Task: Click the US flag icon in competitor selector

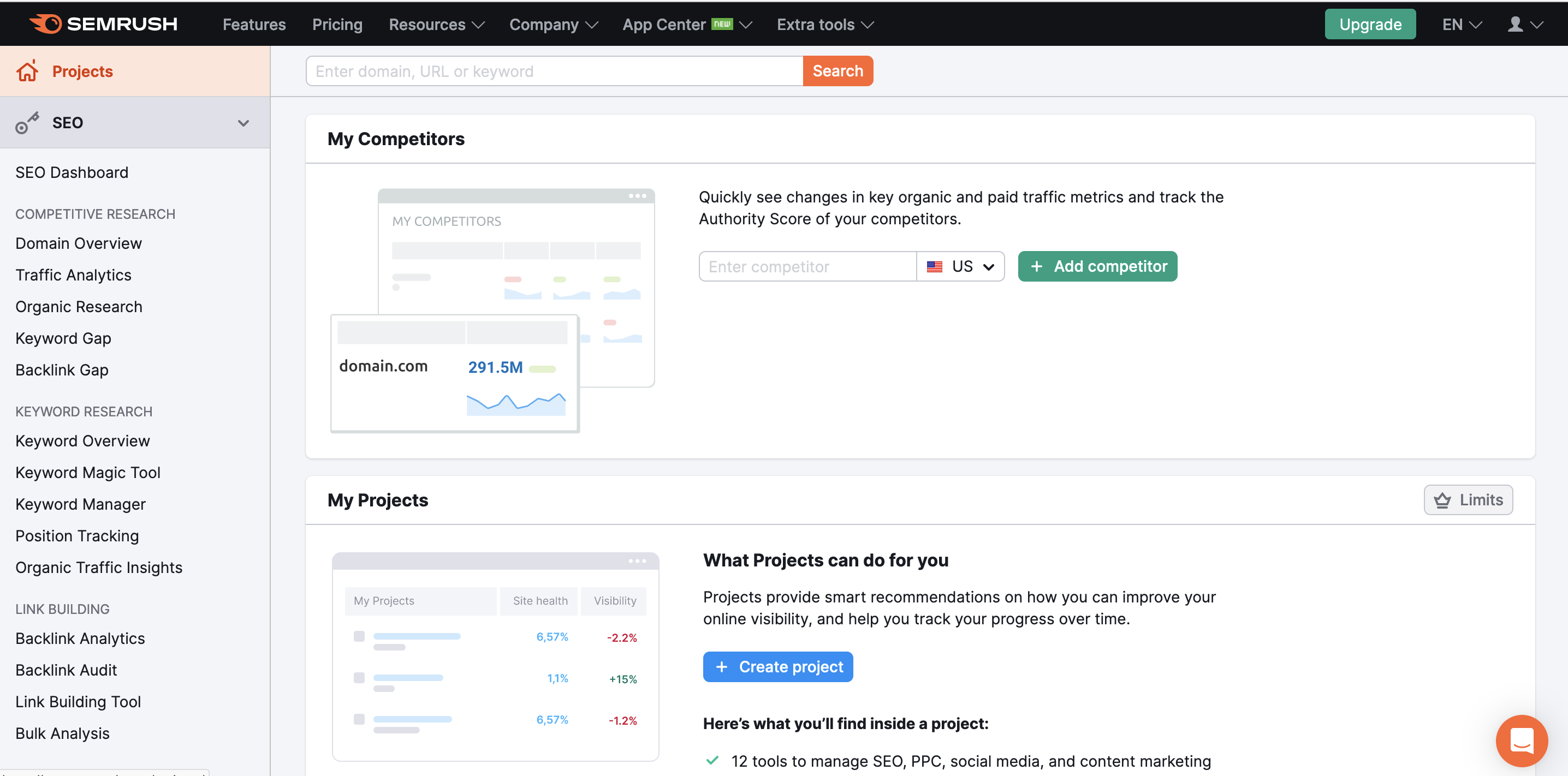Action: [x=934, y=266]
